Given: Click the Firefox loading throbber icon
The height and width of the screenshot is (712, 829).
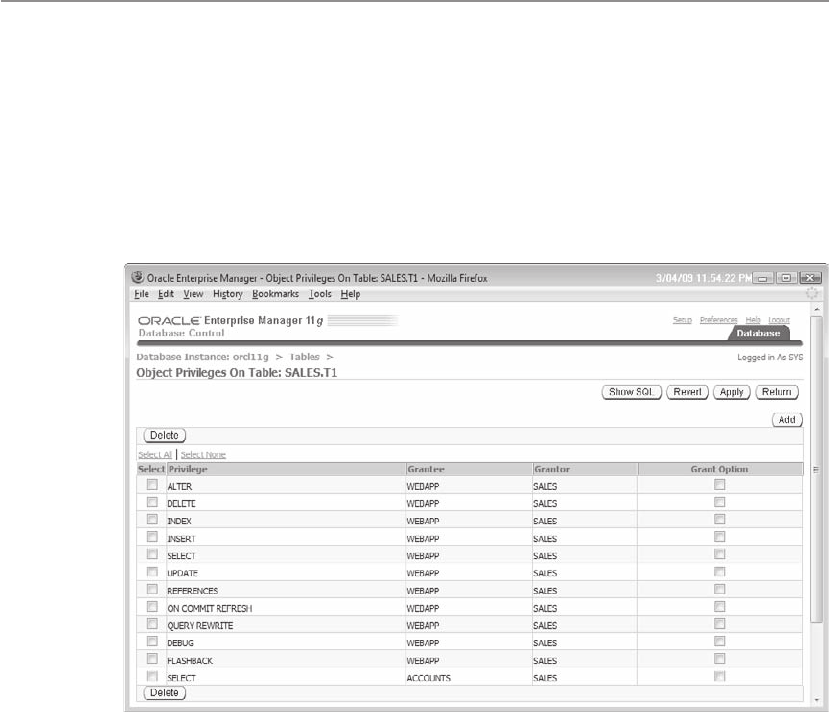Looking at the screenshot, I should pos(812,293).
